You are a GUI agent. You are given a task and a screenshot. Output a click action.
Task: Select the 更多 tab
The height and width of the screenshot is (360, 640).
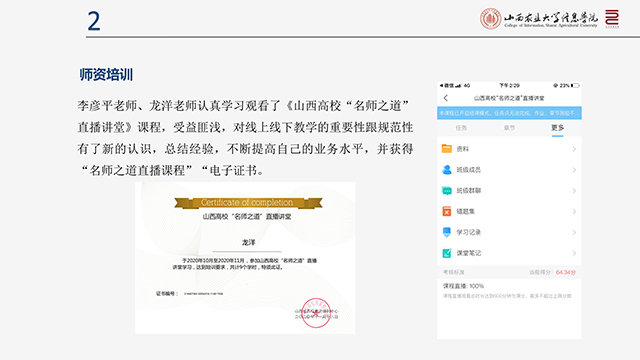click(x=557, y=128)
